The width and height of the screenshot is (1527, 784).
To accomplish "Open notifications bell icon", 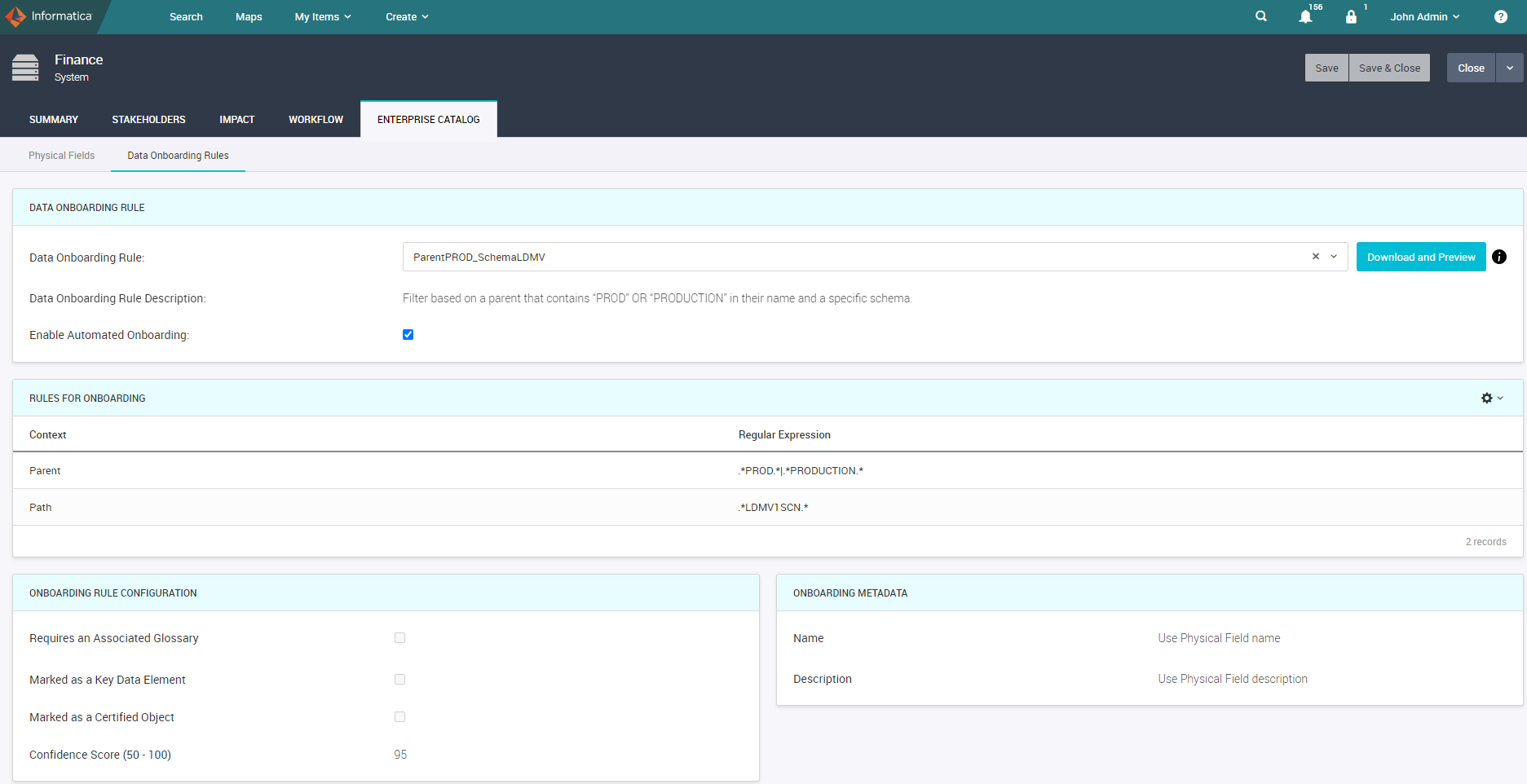I will pyautogui.click(x=1305, y=17).
